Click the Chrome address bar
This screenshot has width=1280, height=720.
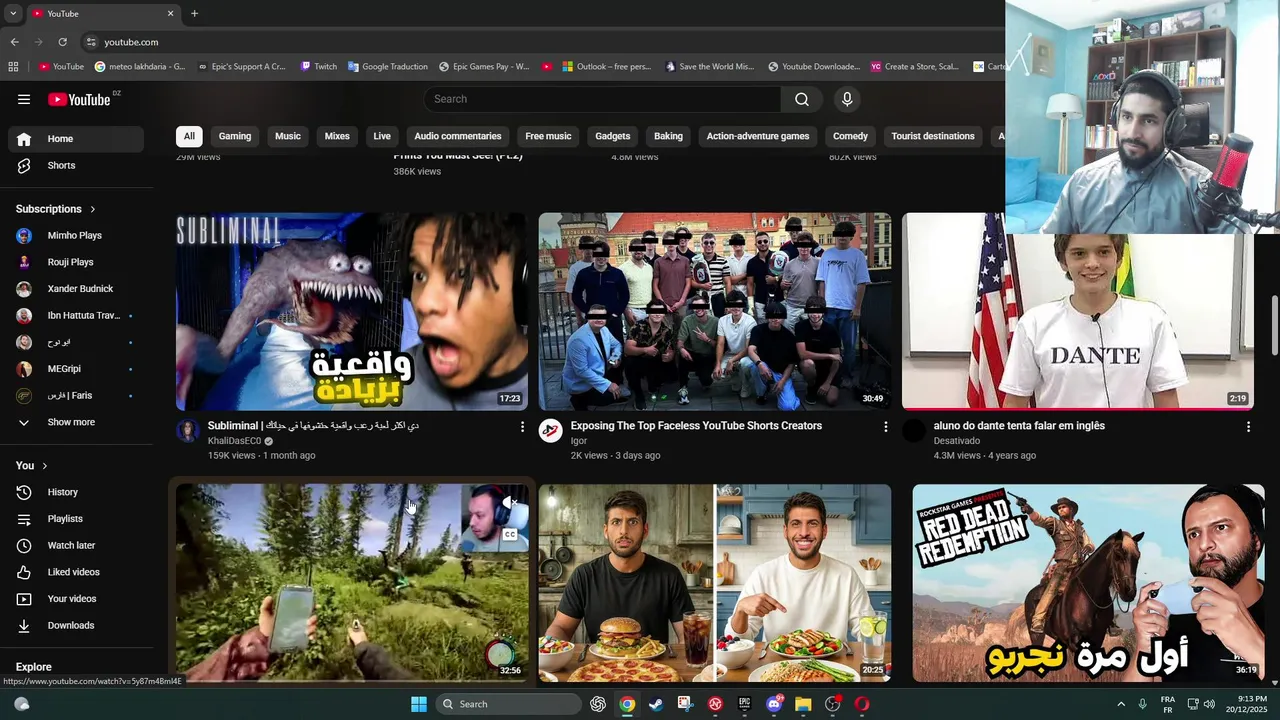[x=540, y=42]
